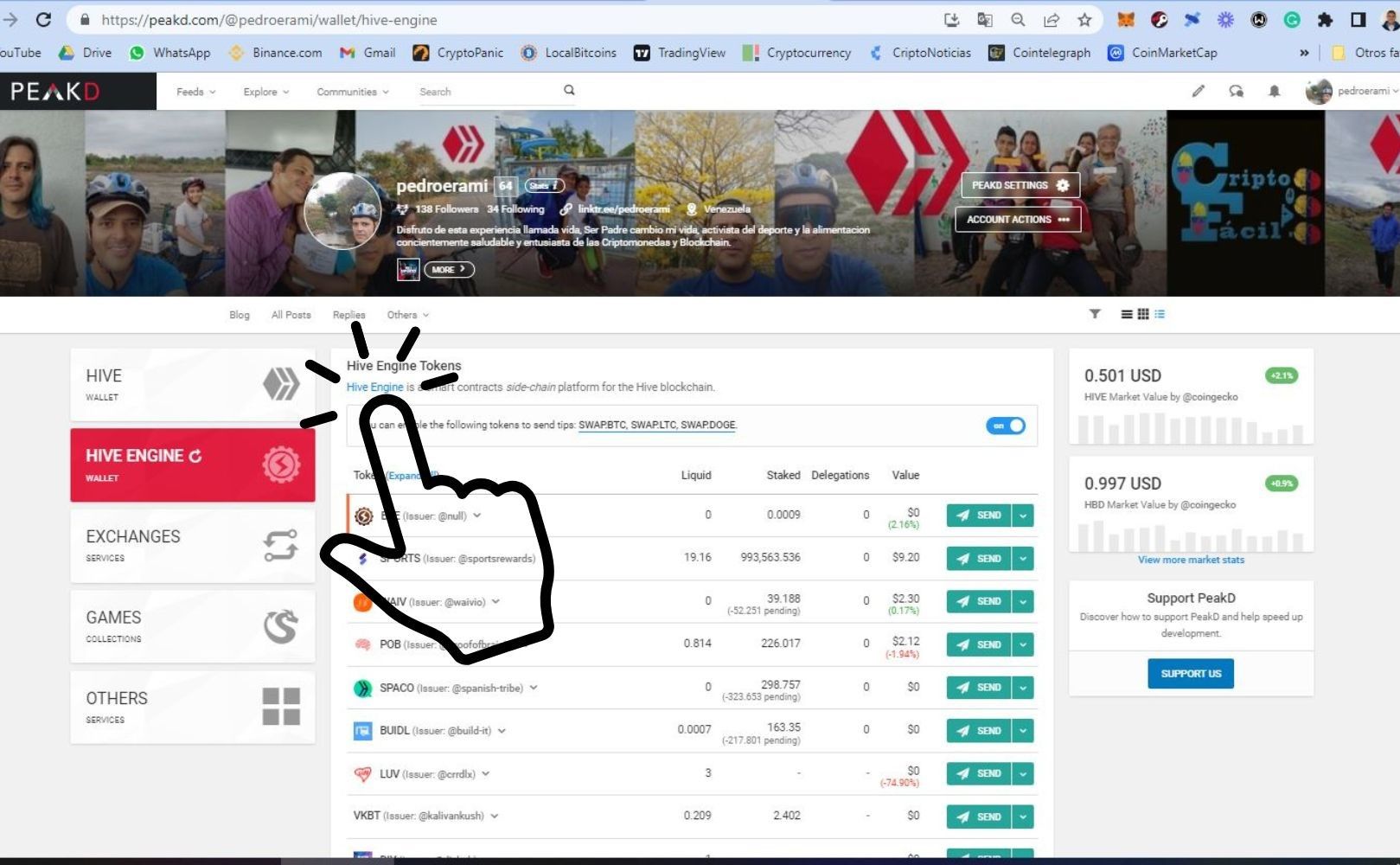Click the HIVE market value chart
Image resolution: width=1400 pixels, height=865 pixels.
(1191, 428)
